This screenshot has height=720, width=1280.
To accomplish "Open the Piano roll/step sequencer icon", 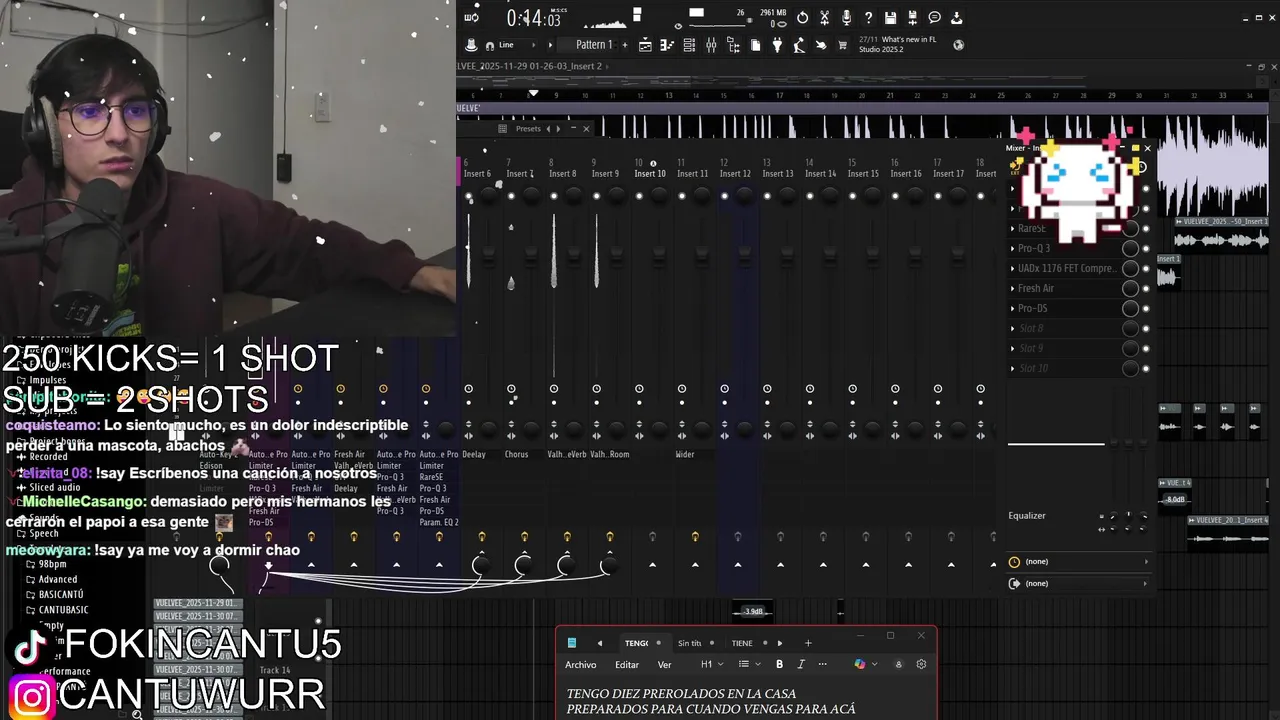I will point(667,45).
